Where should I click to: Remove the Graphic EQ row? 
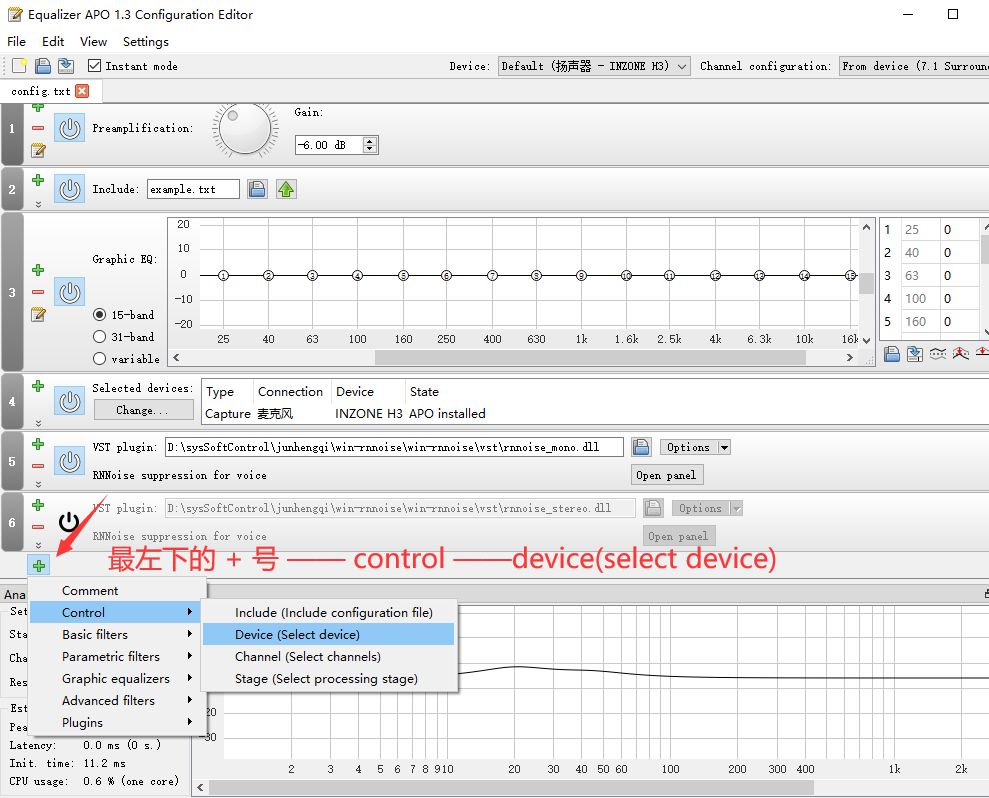pos(38,292)
